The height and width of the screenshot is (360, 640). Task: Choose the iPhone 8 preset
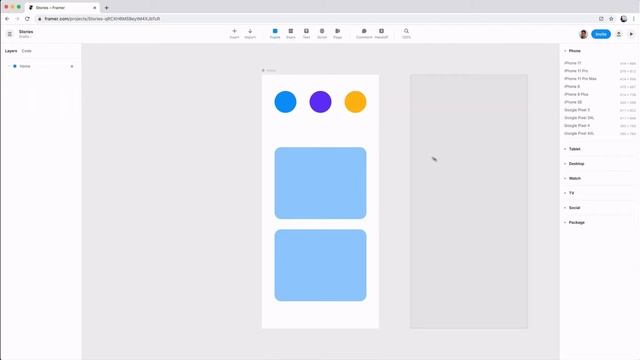point(600,87)
